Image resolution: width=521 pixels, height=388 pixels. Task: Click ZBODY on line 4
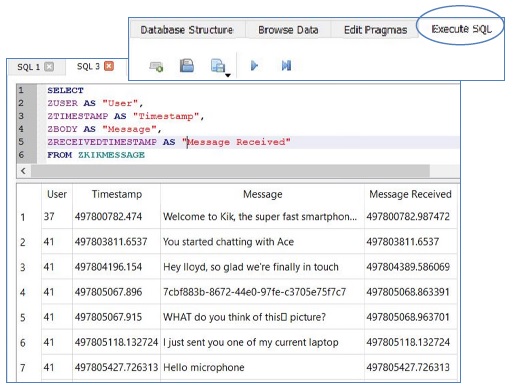click(62, 129)
